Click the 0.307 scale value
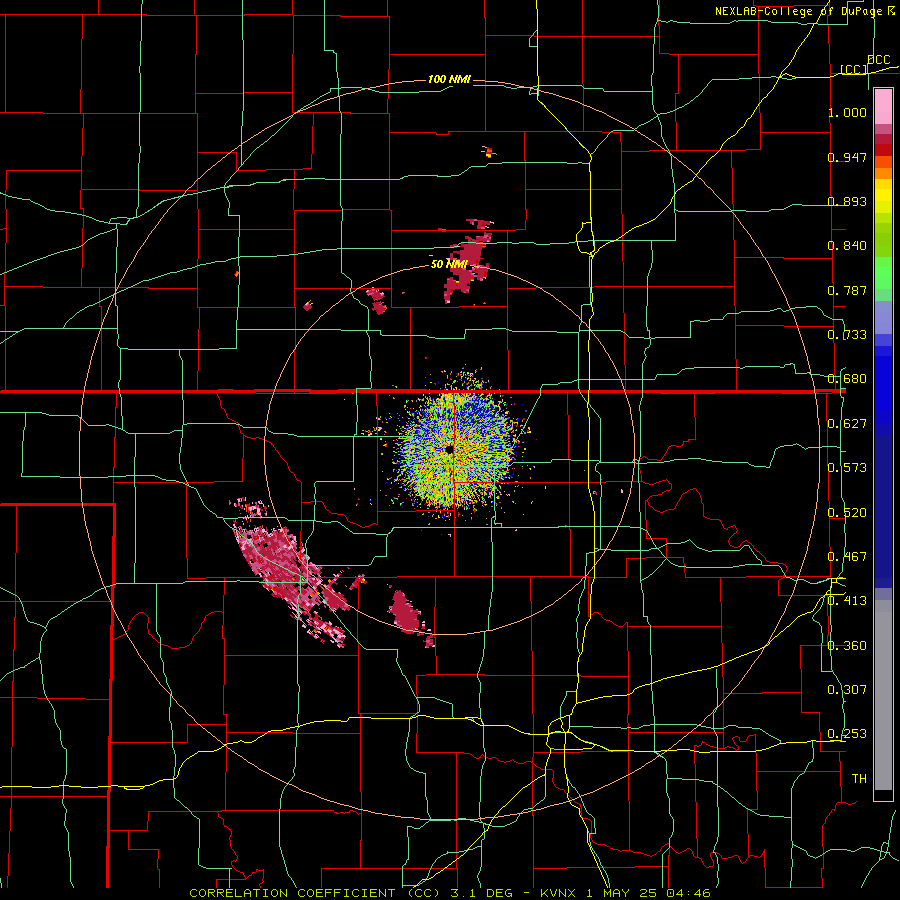The image size is (900, 900). click(847, 690)
